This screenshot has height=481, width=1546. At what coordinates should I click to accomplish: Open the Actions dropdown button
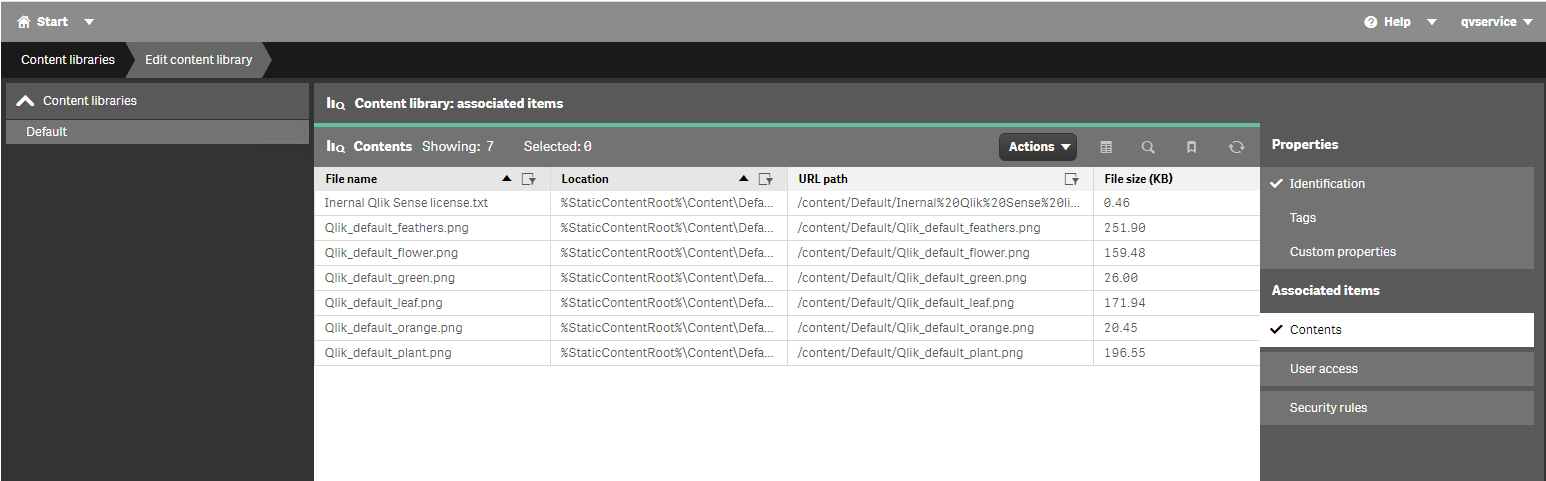coord(1038,147)
